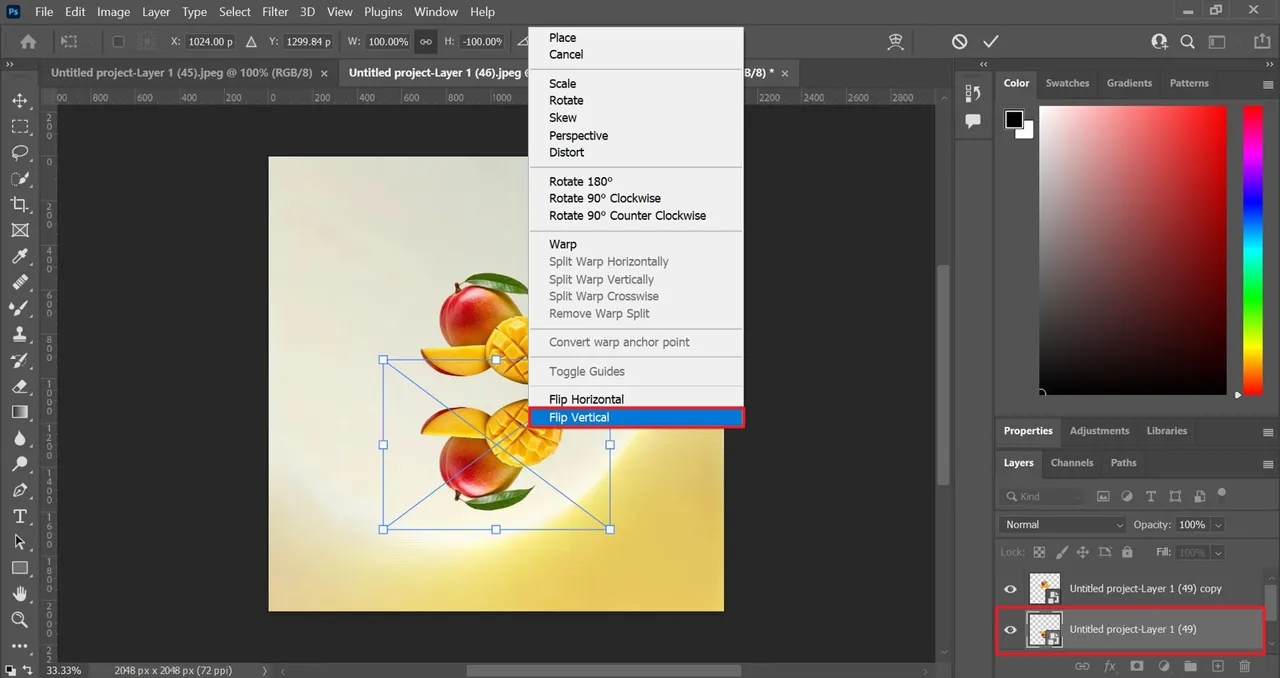Commit the transform with the checkmark

991,42
